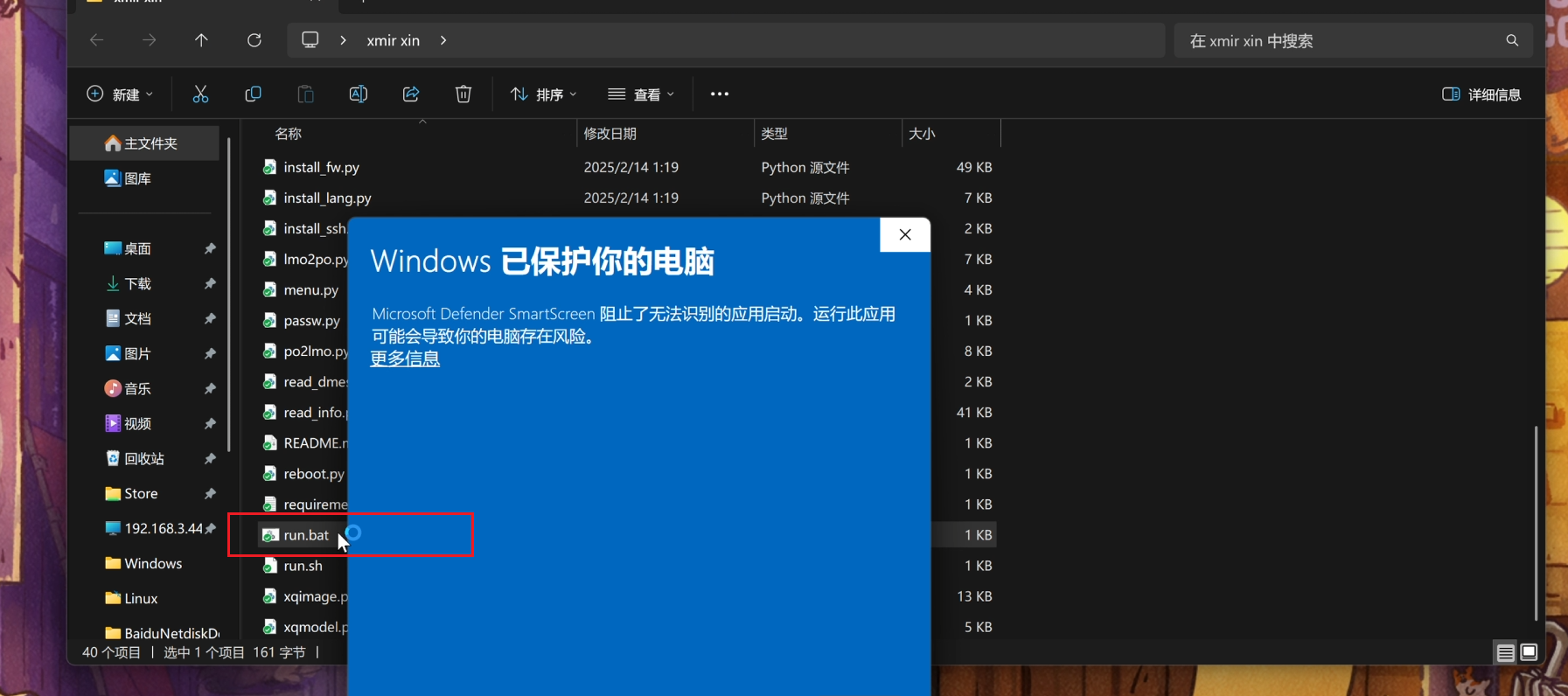Open the three-dots more options menu
The width and height of the screenshot is (1568, 696).
pyautogui.click(x=720, y=94)
